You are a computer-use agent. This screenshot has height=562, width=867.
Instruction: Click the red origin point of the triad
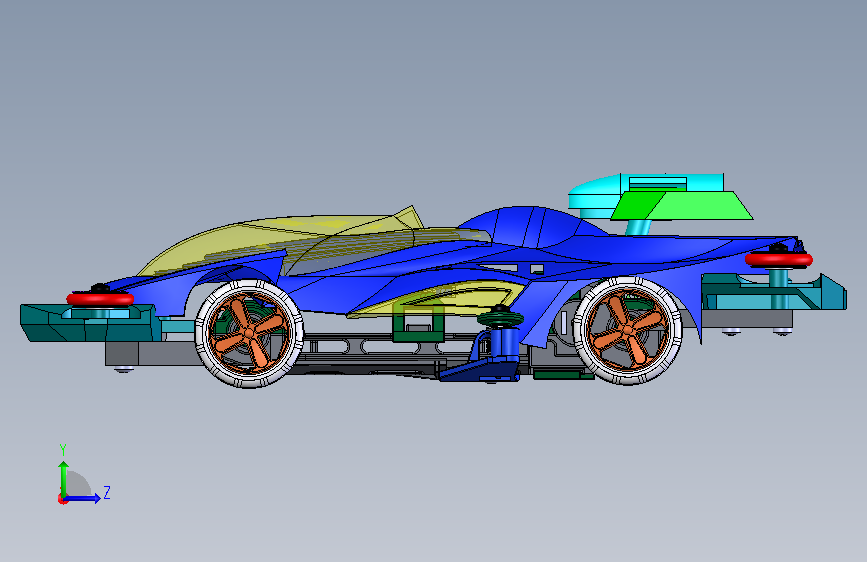pyautogui.click(x=62, y=499)
